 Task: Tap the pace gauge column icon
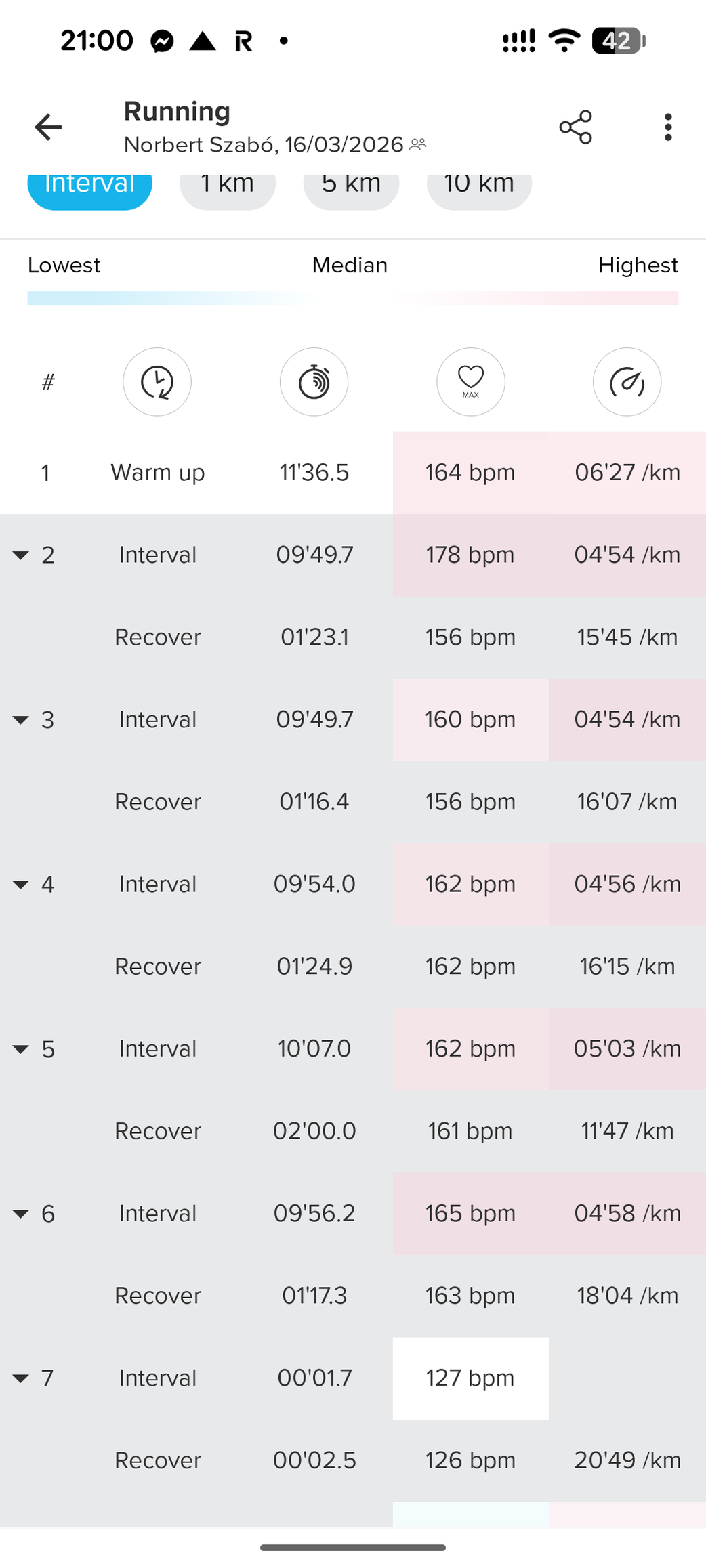pyautogui.click(x=627, y=382)
